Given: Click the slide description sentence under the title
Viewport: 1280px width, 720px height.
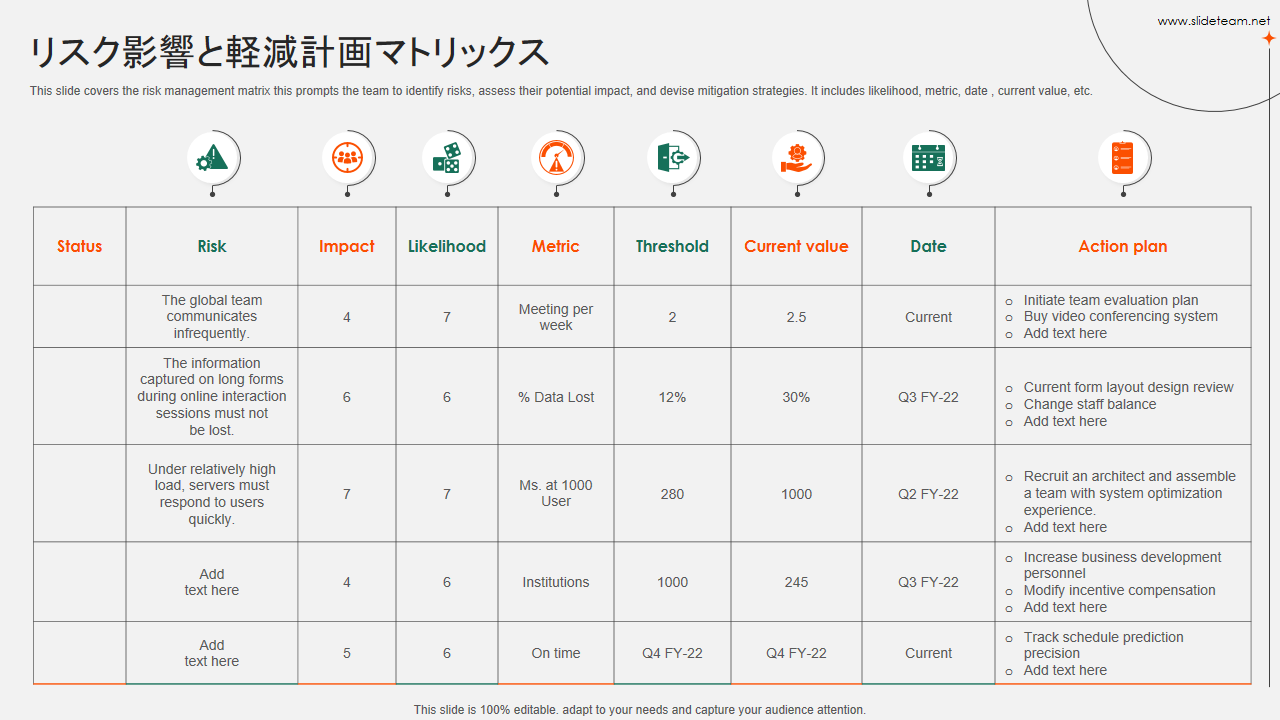Looking at the screenshot, I should click(561, 91).
